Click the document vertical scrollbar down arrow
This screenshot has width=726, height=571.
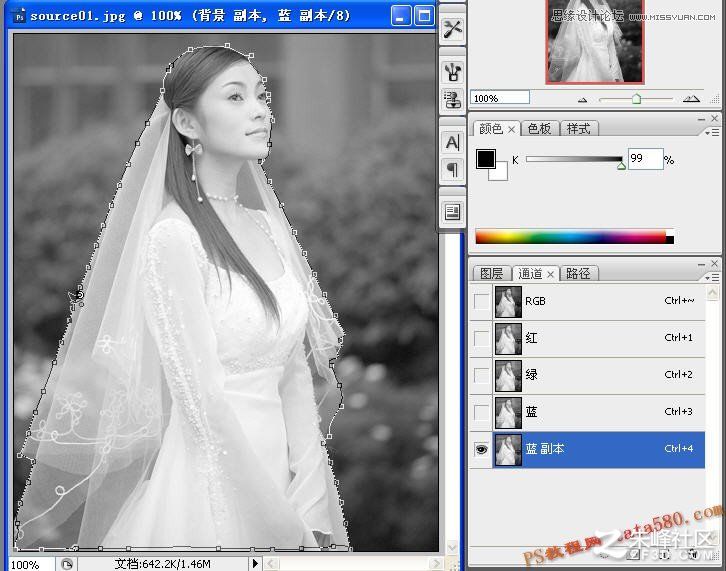coord(452,547)
